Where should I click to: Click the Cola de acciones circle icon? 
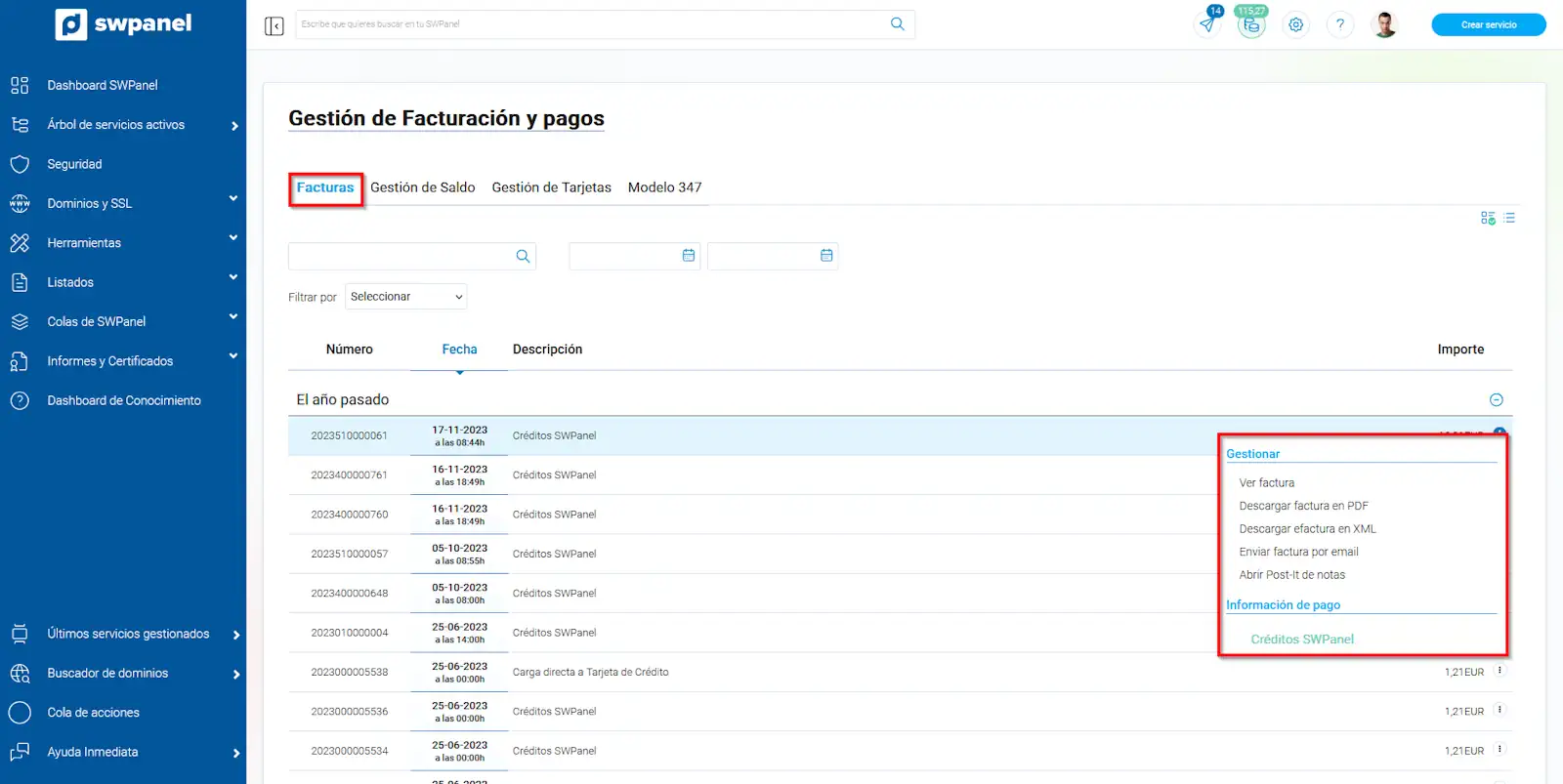[20, 713]
